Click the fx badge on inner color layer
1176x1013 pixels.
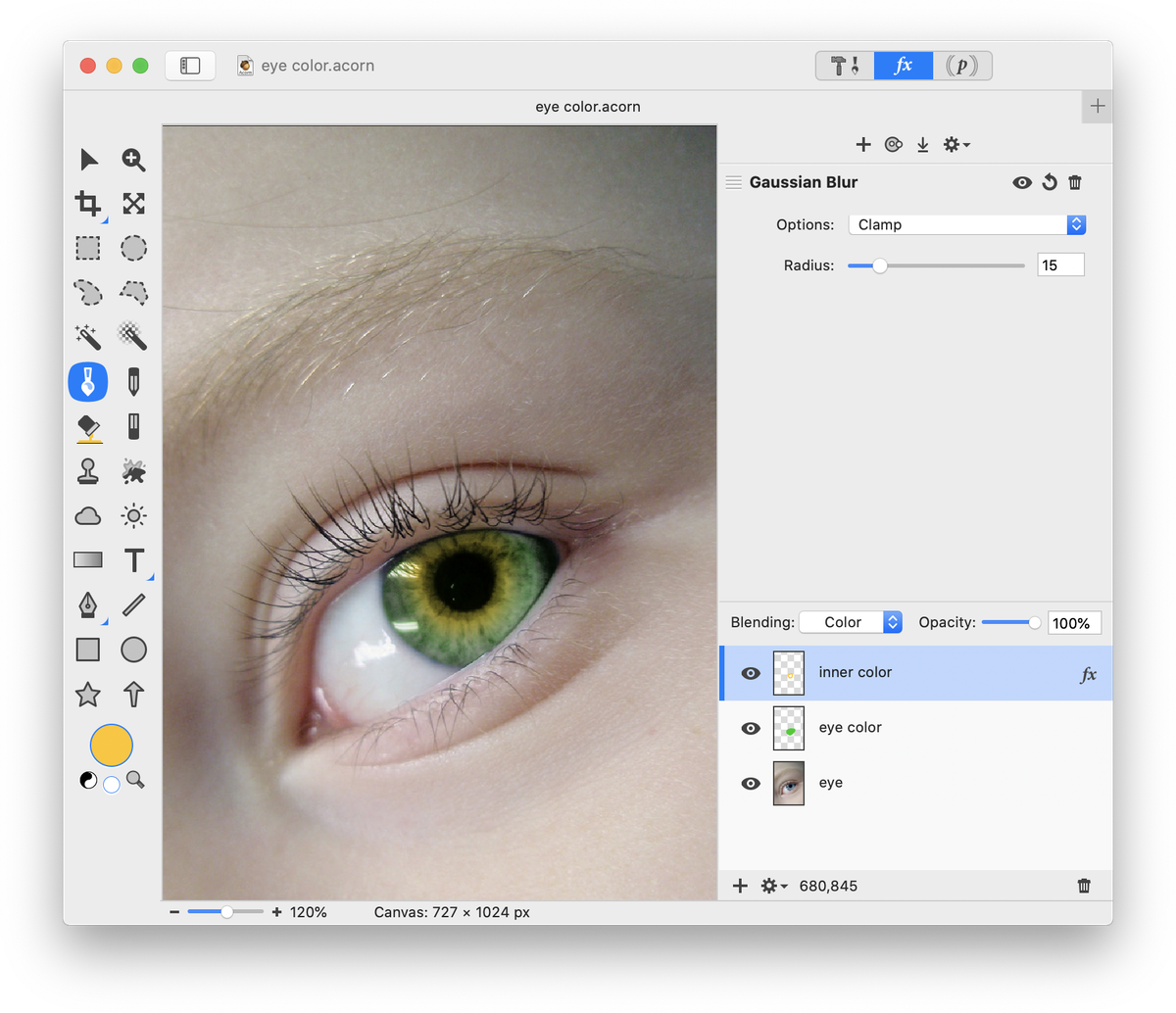1088,674
